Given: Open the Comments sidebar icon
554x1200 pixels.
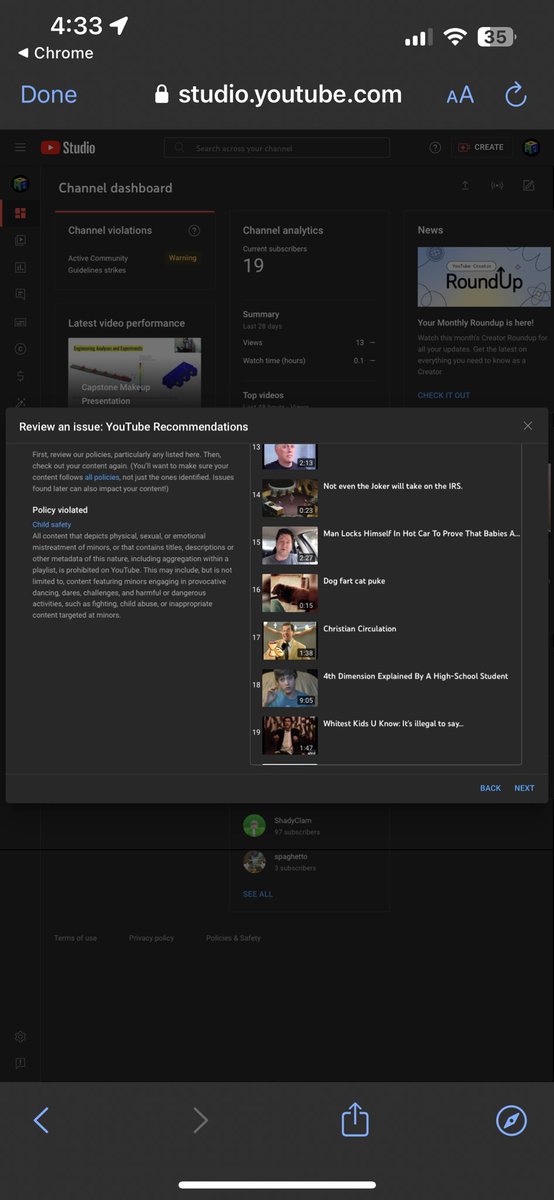Looking at the screenshot, I should pos(20,294).
